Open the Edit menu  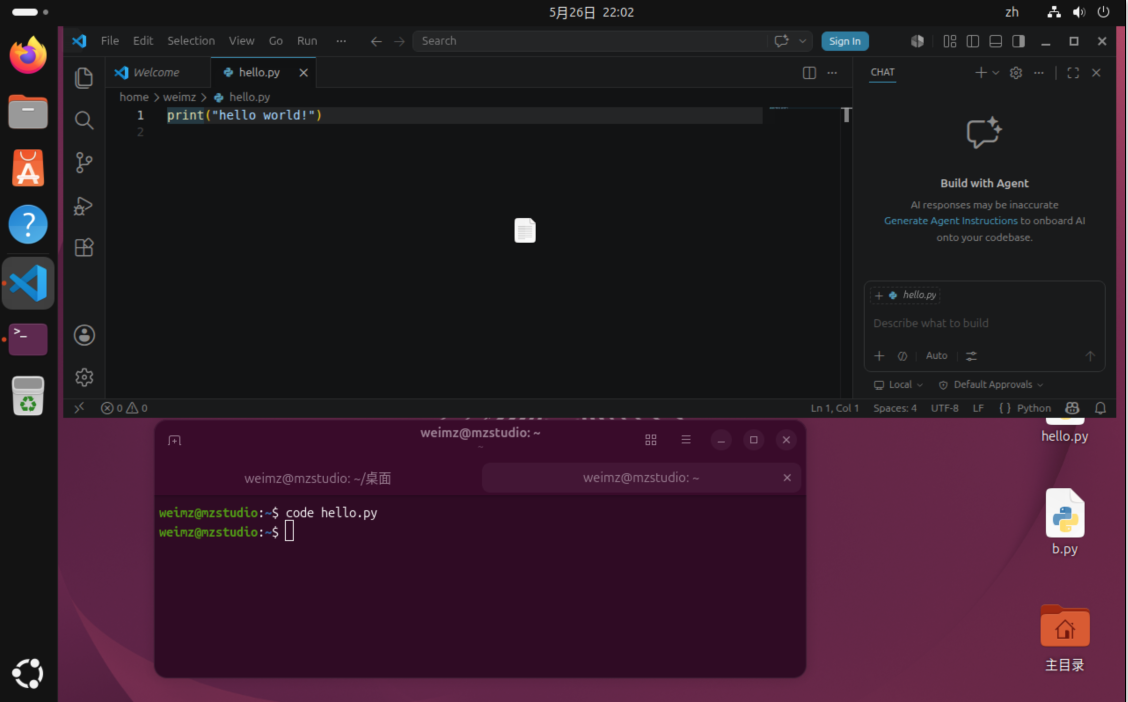pos(142,41)
